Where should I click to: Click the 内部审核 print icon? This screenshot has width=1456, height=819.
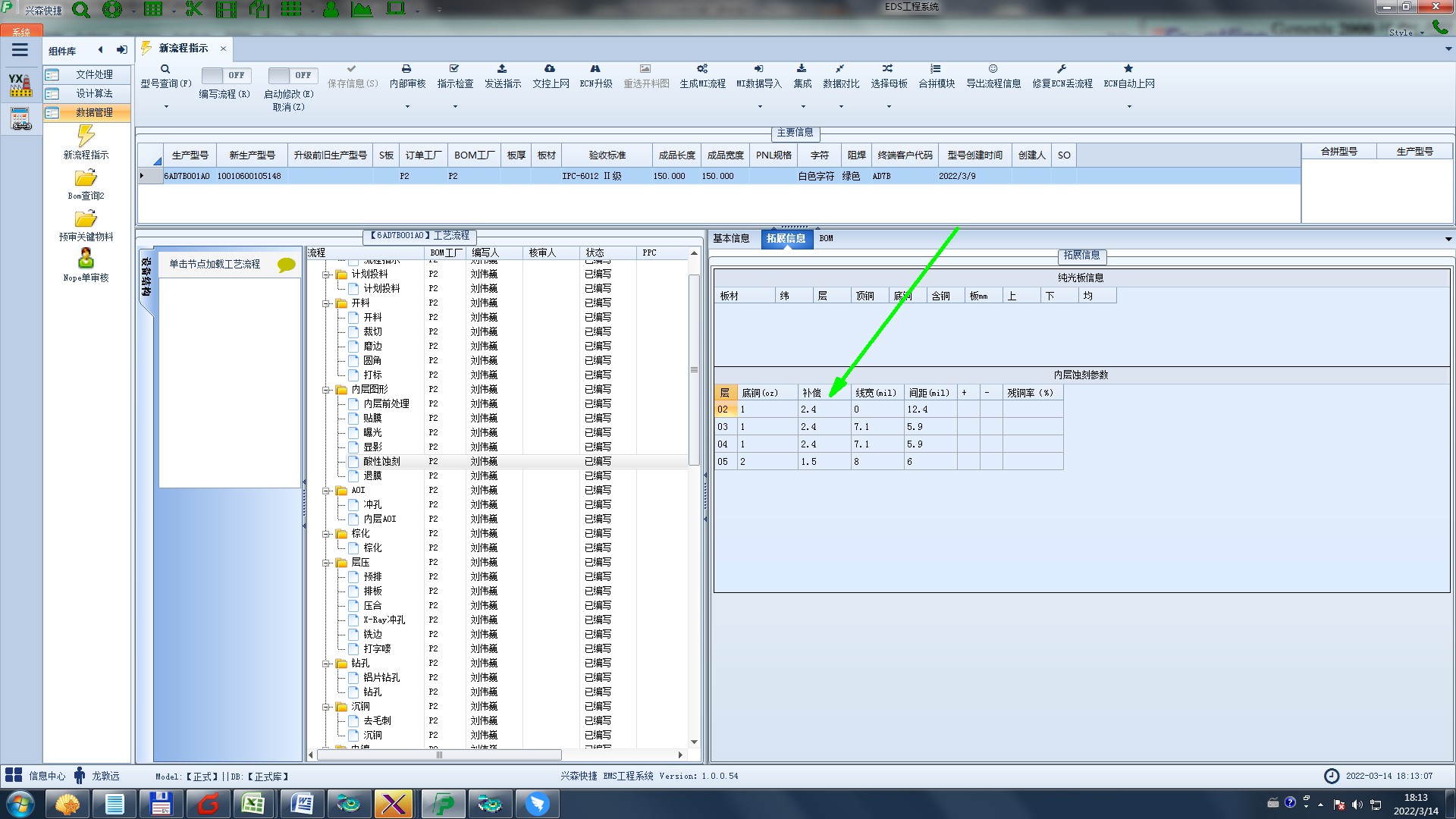coord(406,69)
